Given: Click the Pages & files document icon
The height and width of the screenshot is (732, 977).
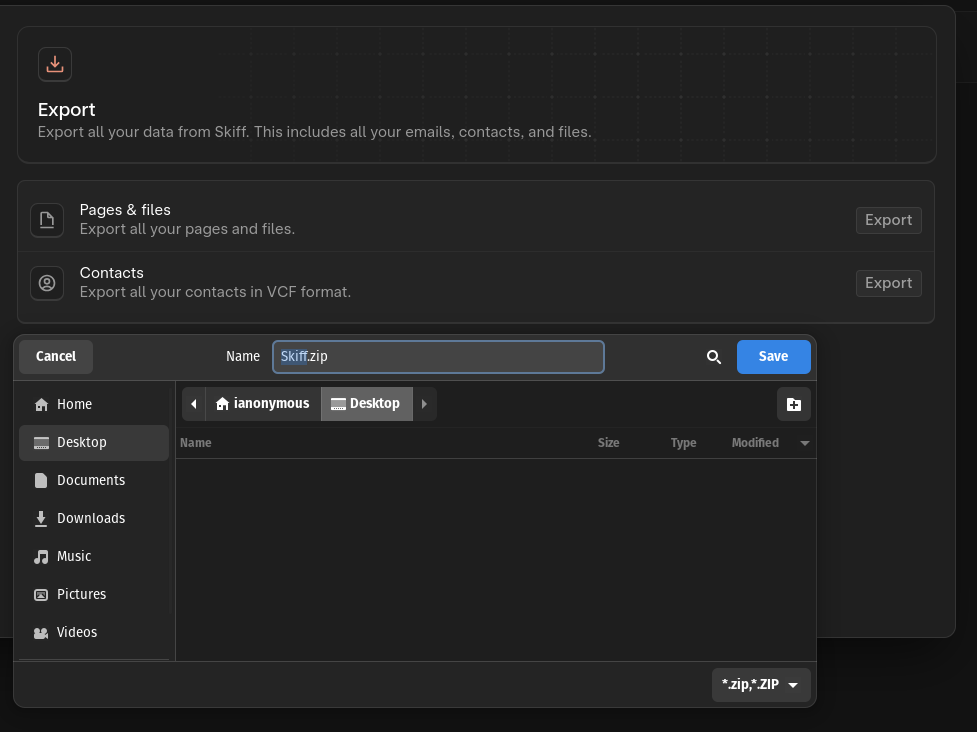Looking at the screenshot, I should [47, 220].
